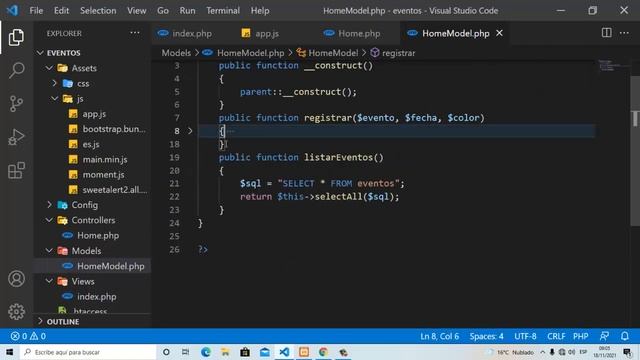Viewport: 640px width, 360px height.
Task: Change language mode via PHP
Action: tap(580, 336)
